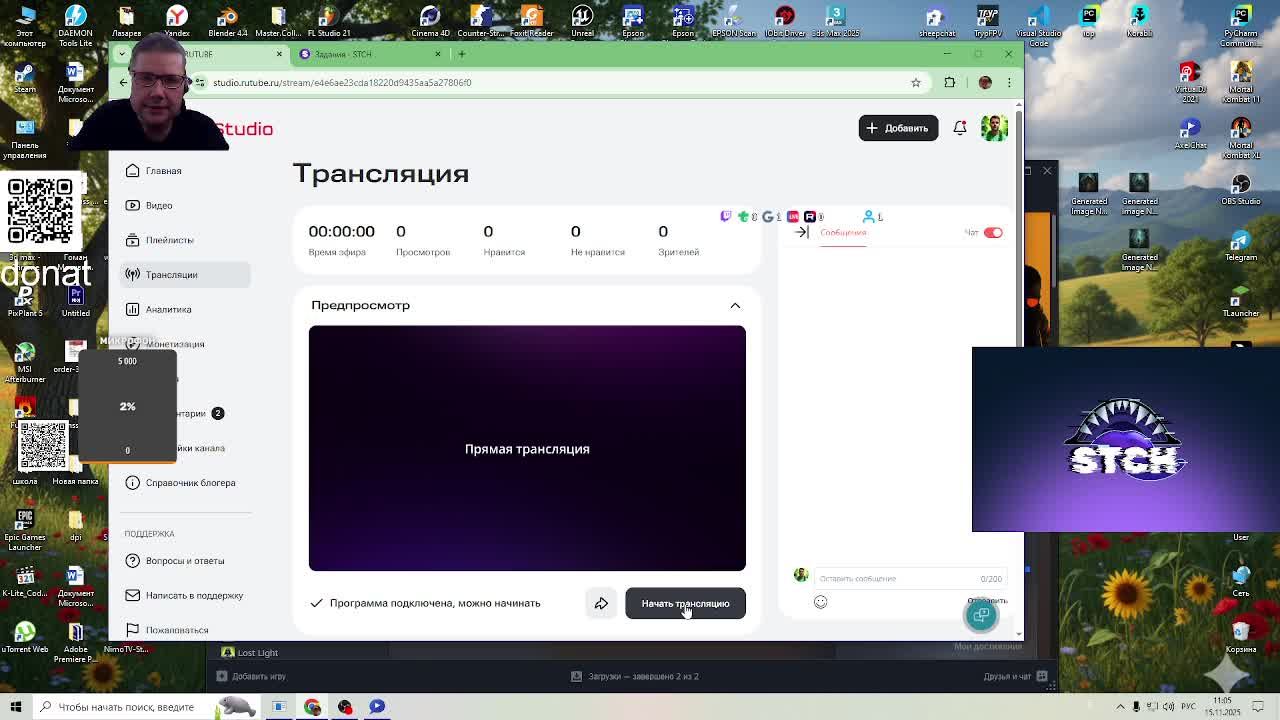Click the Windows Start button

point(16,707)
